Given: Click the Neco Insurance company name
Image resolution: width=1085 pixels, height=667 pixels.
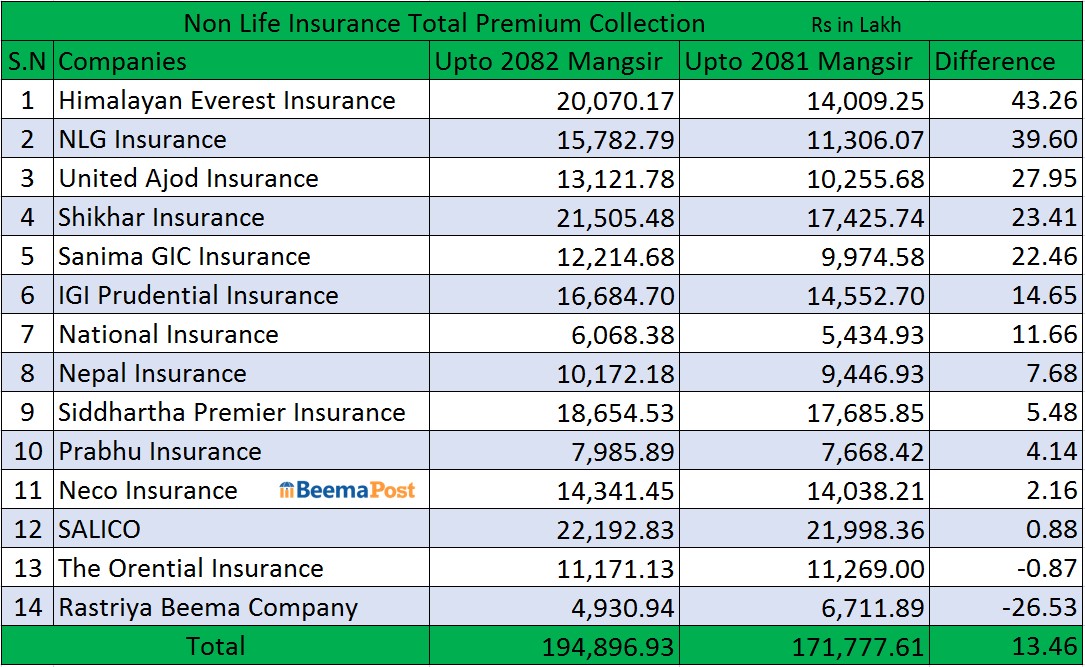Looking at the screenshot, I should coord(148,490).
